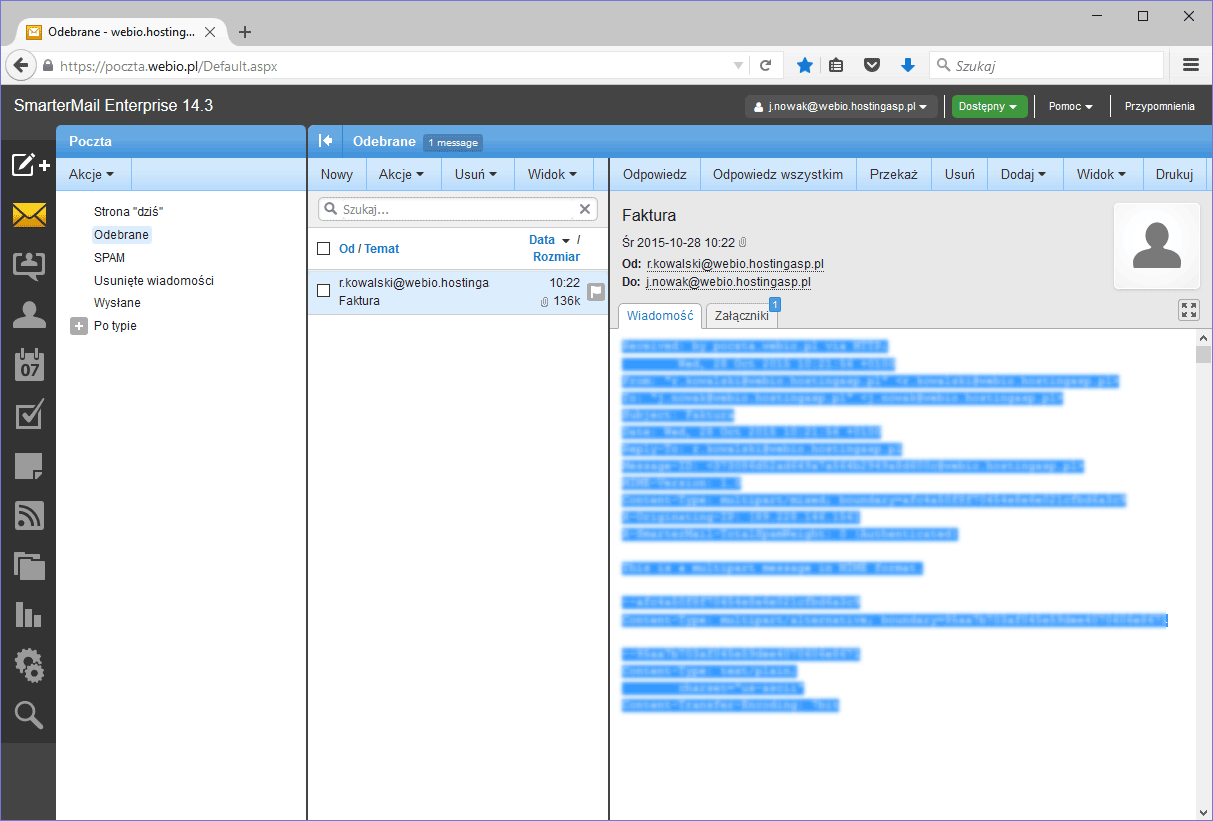Toggle the flag on the Faktura message
The image size is (1213, 821).
595,292
